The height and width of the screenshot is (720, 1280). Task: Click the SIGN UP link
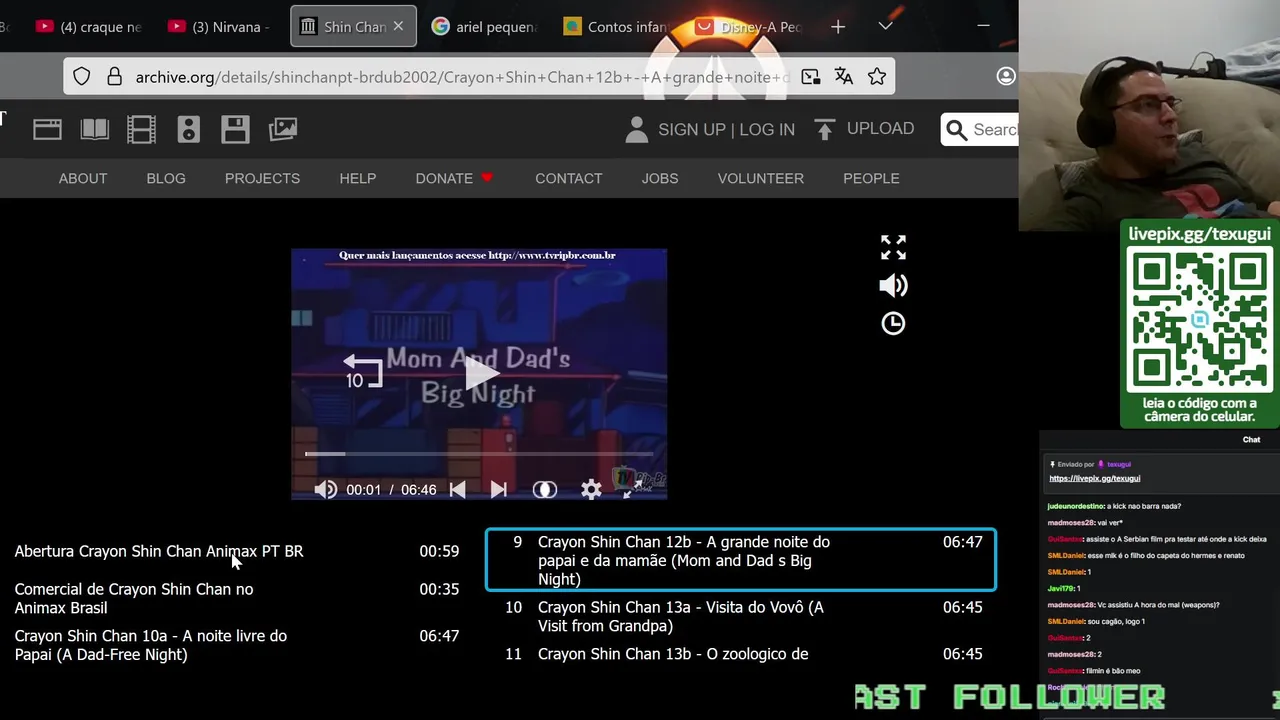[x=692, y=129]
